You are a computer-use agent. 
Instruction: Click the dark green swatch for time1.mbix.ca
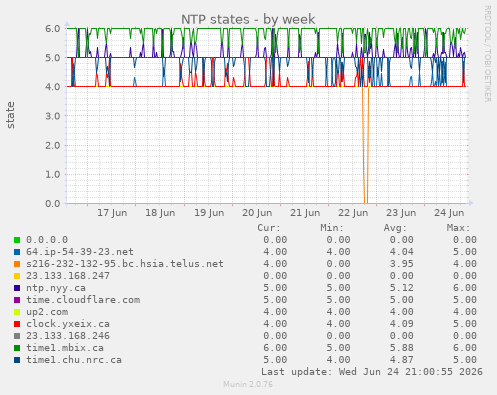coord(17,348)
